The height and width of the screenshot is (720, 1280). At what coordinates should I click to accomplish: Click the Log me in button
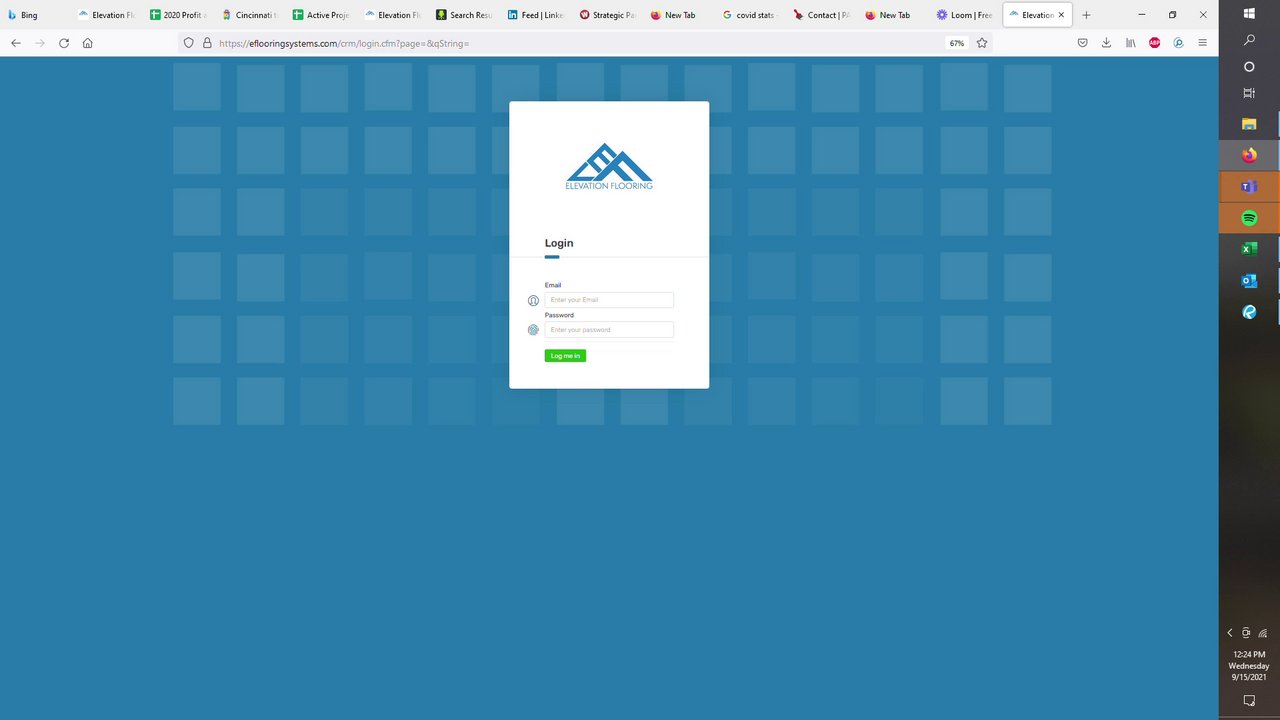pos(565,356)
